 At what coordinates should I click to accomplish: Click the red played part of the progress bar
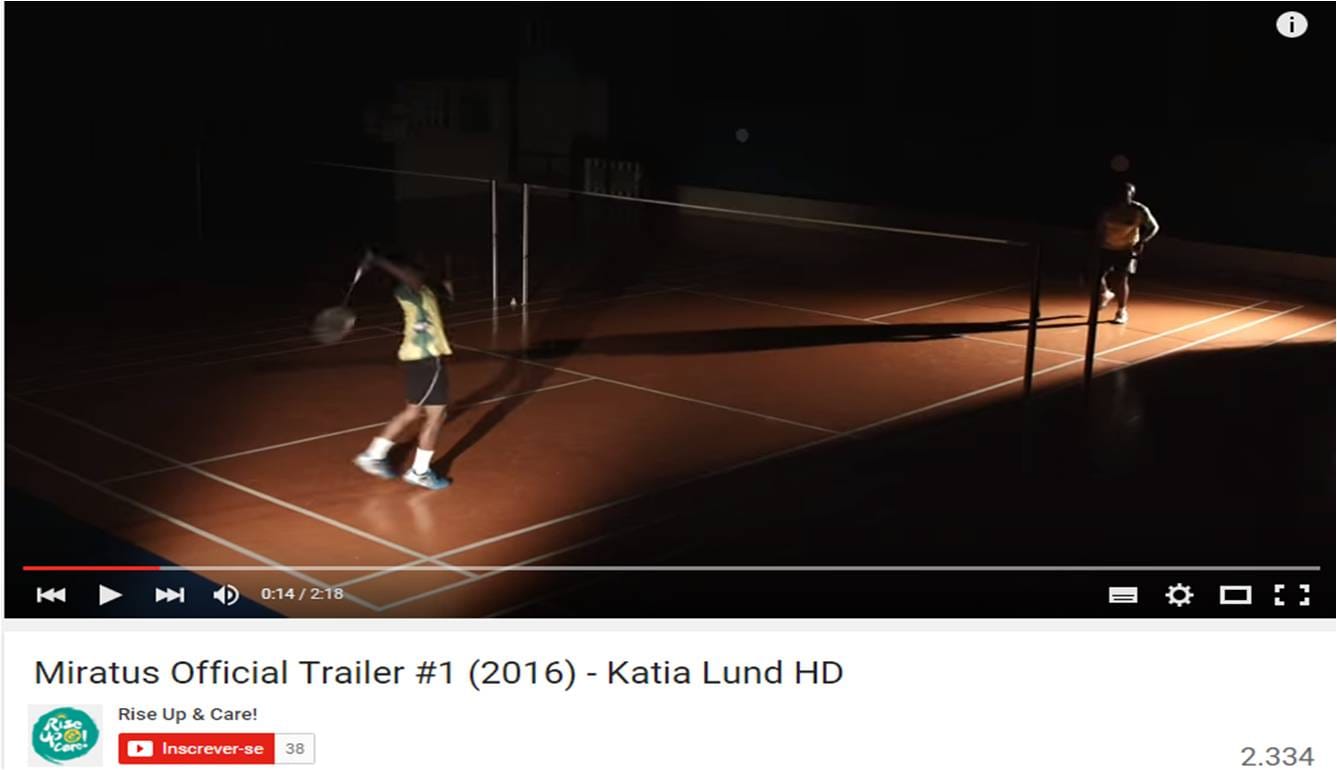point(91,568)
